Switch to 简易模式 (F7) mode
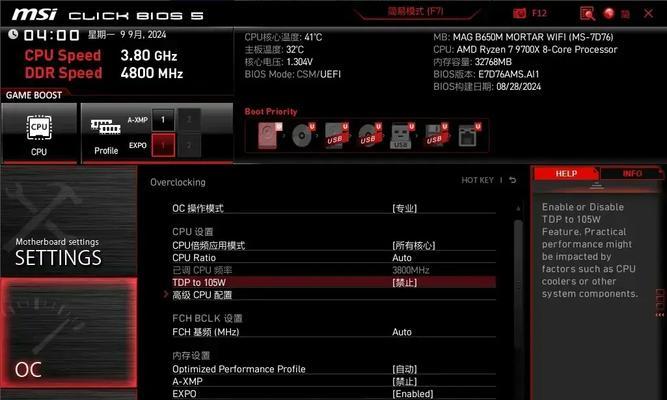667x400 pixels. (415, 11)
